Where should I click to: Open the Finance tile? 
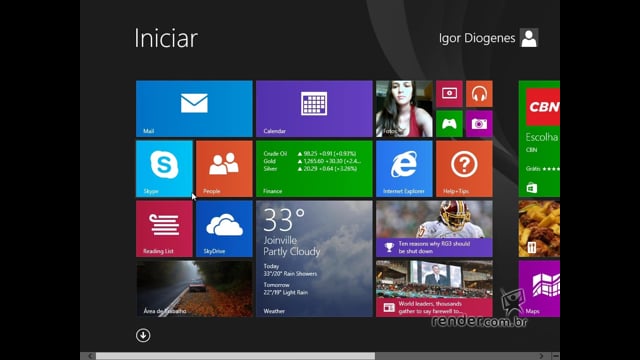coord(314,169)
